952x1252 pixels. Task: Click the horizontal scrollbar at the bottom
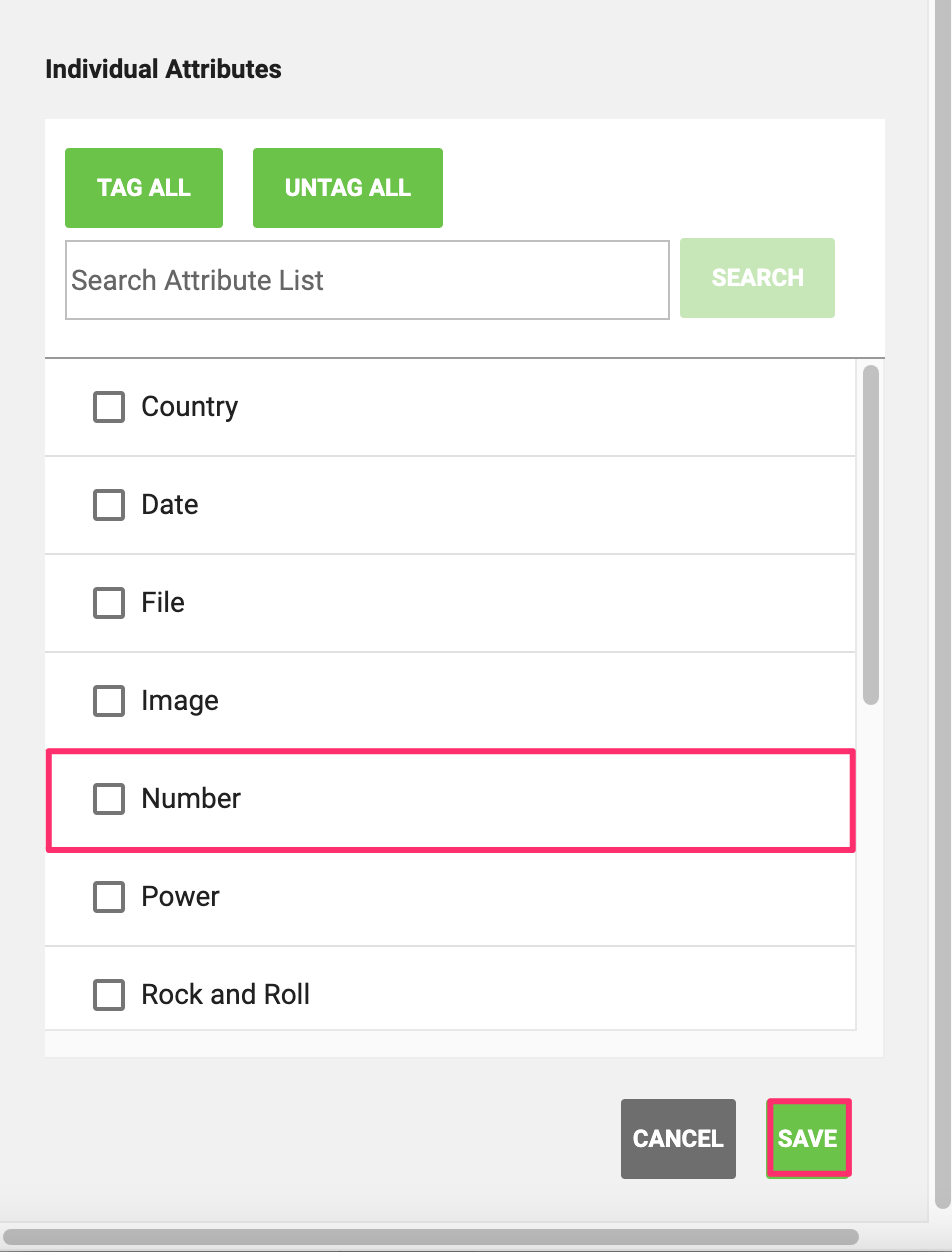coord(430,1237)
